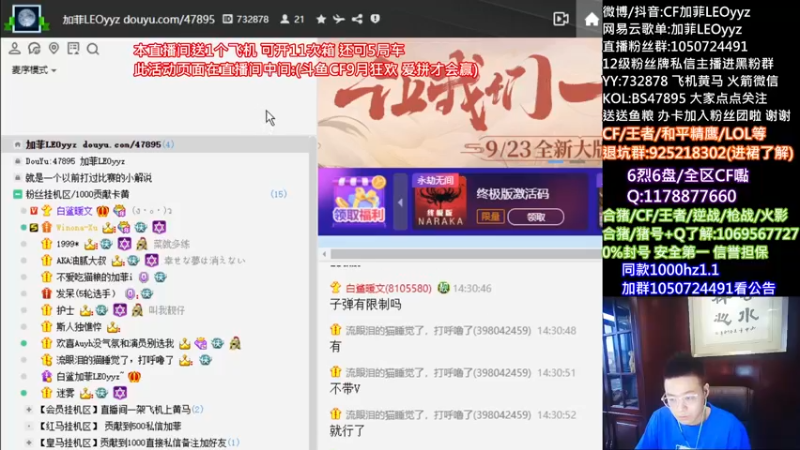Screen dimensions: 800x450
Task: Click gift icon before 发呆(6轮选手)
Action: coord(46,293)
